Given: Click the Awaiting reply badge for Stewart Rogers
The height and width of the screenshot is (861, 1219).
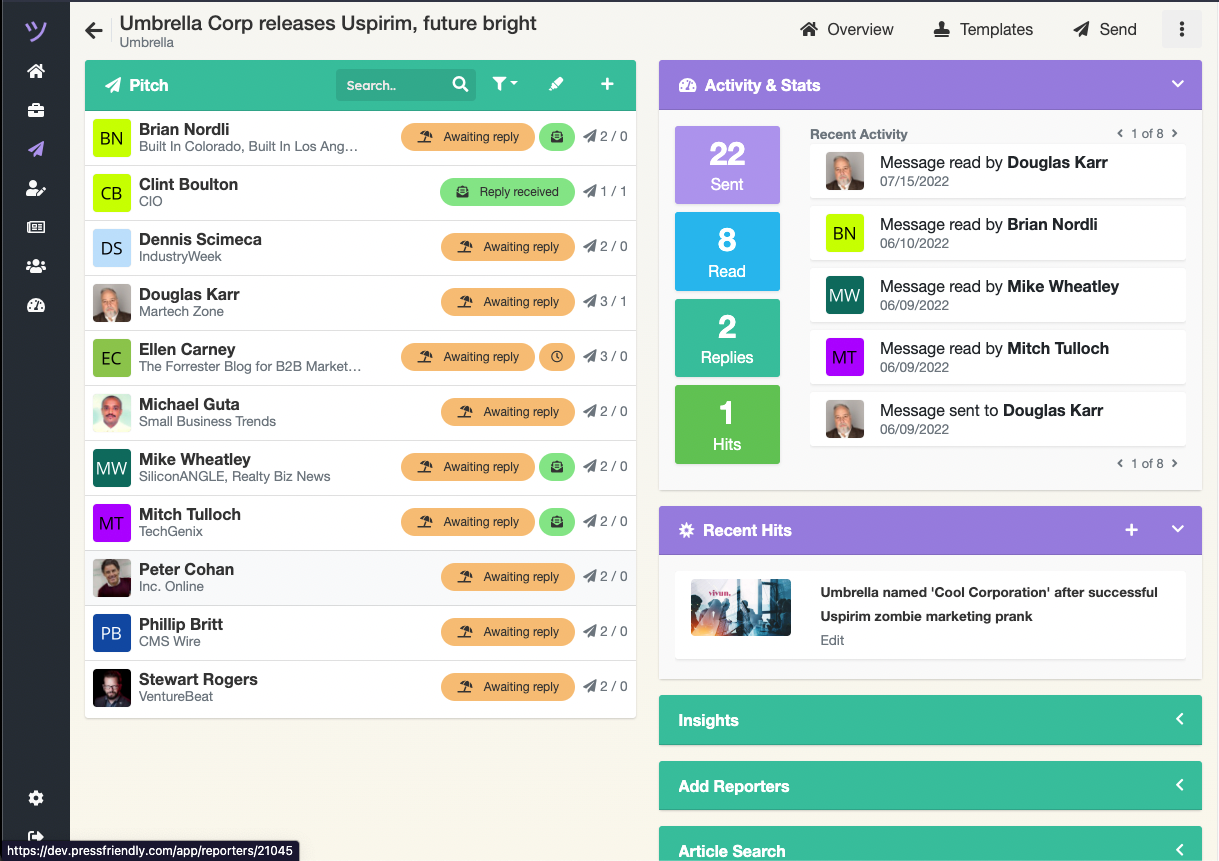Looking at the screenshot, I should pos(508,687).
